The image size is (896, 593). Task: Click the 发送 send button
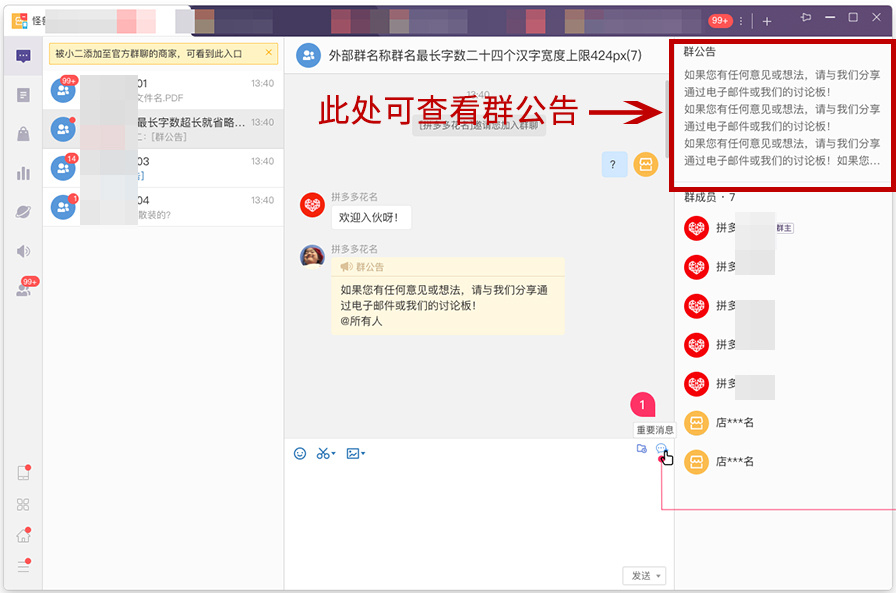641,576
